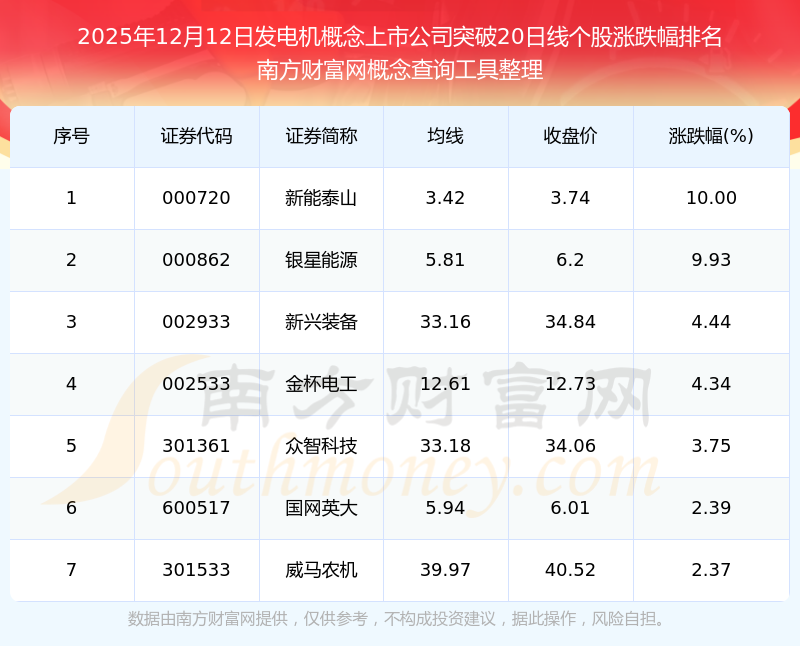Image resolution: width=800 pixels, height=646 pixels.
Task: Select stock code 002933
Action: [x=196, y=322]
